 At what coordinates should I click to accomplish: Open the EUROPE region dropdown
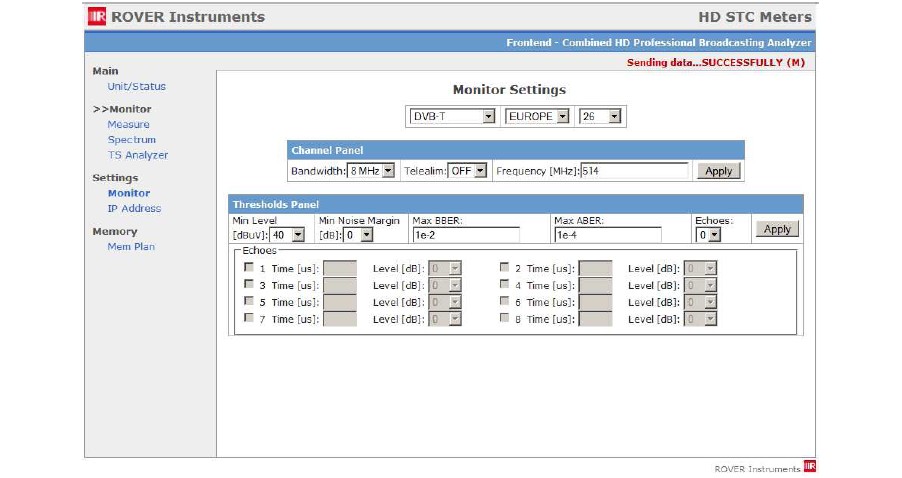pyautogui.click(x=537, y=116)
